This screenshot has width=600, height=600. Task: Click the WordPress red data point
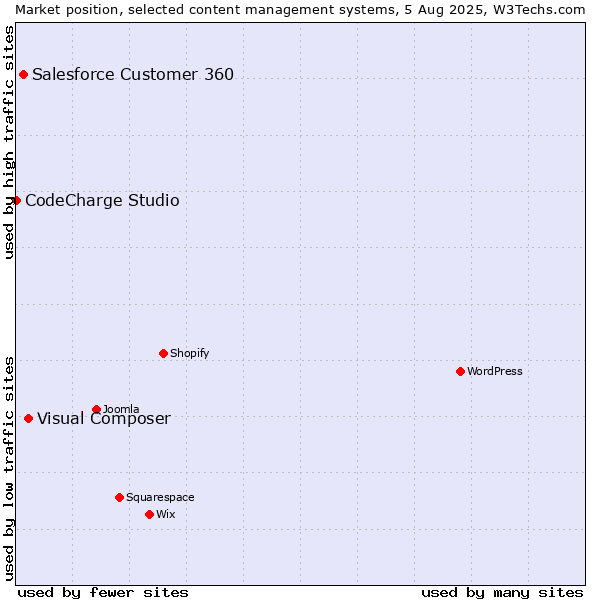pos(460,372)
